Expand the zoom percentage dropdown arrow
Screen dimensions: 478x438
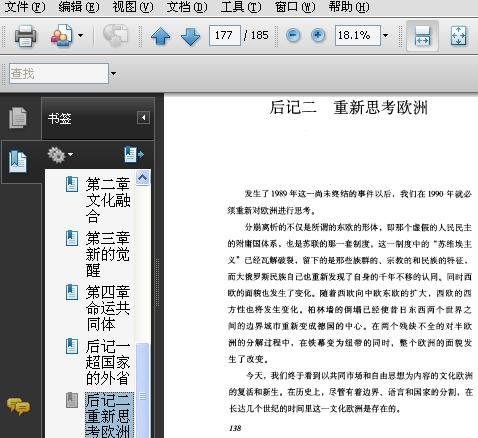(386, 35)
